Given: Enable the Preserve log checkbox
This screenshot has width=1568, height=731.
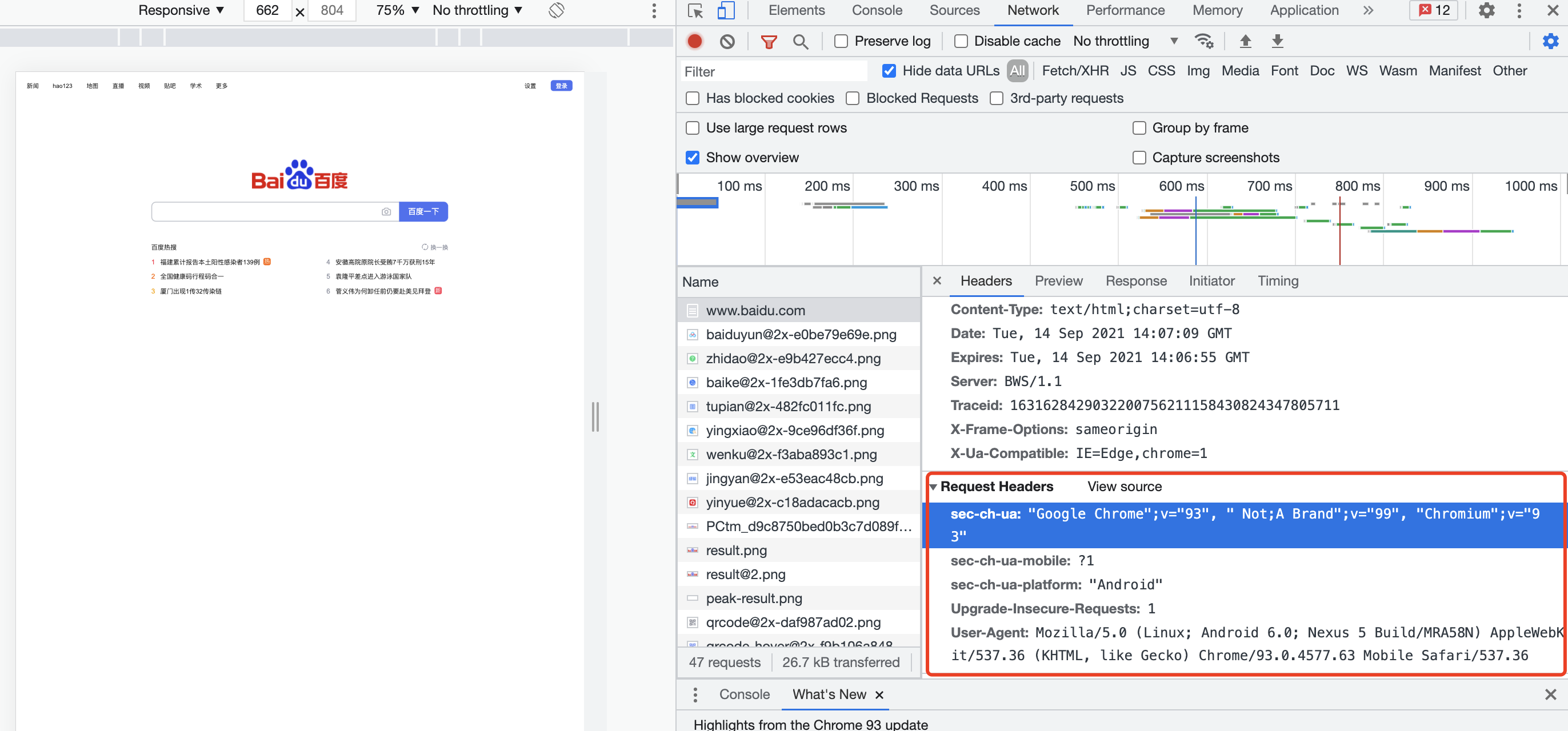Looking at the screenshot, I should click(841, 41).
